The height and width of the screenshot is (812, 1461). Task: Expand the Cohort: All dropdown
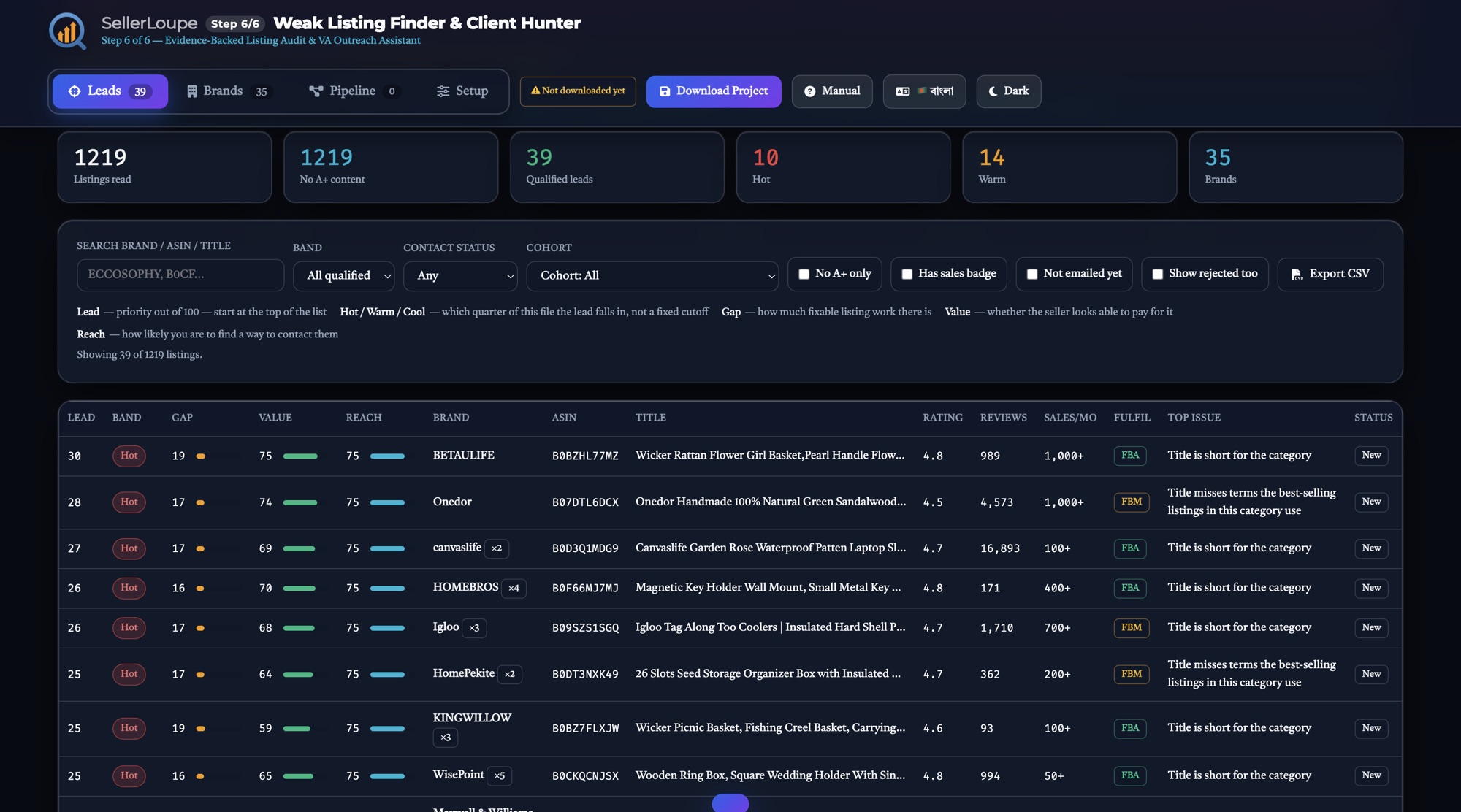click(652, 276)
